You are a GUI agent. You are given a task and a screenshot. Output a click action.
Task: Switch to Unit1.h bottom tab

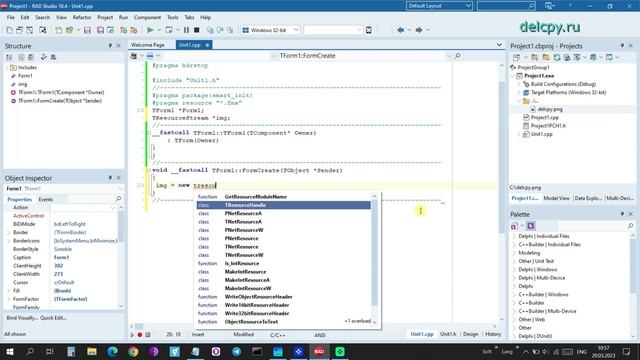click(x=448, y=334)
